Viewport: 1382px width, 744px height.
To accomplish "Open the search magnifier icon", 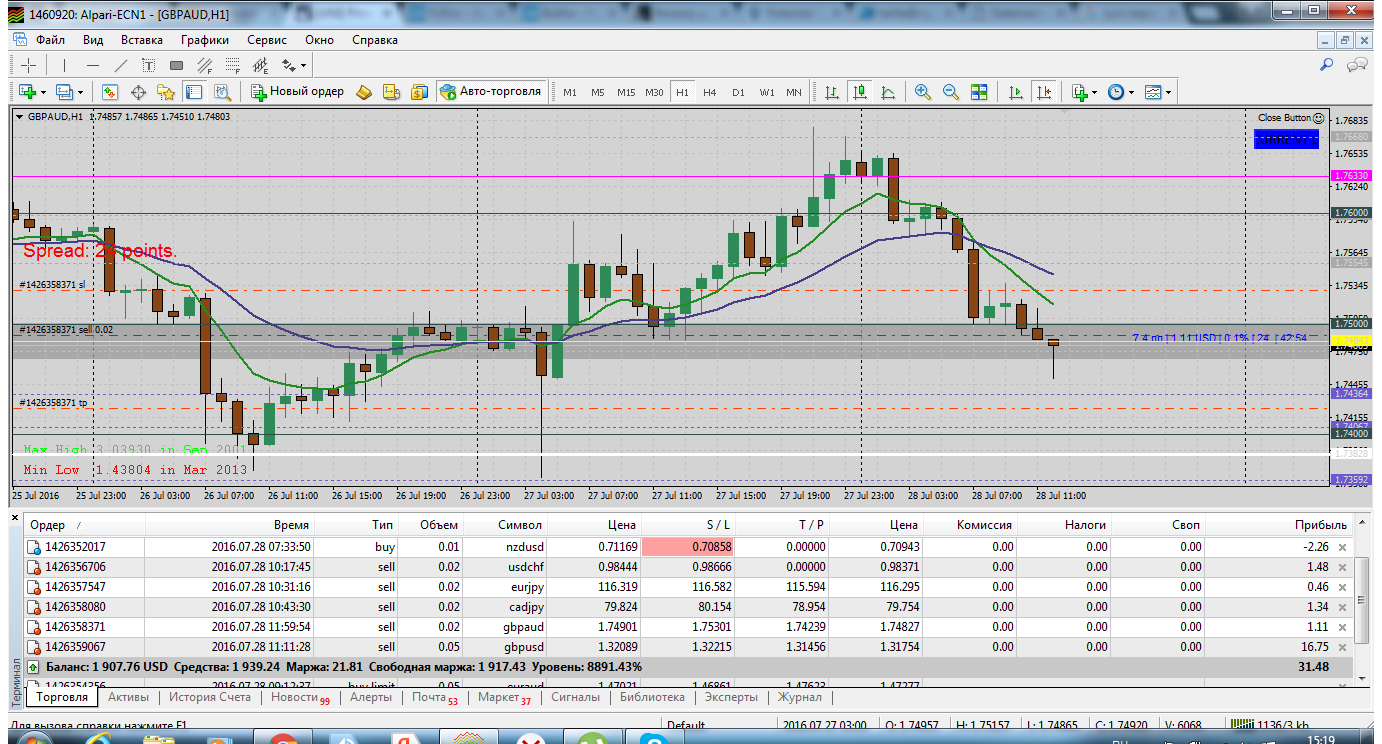I will 1327,65.
